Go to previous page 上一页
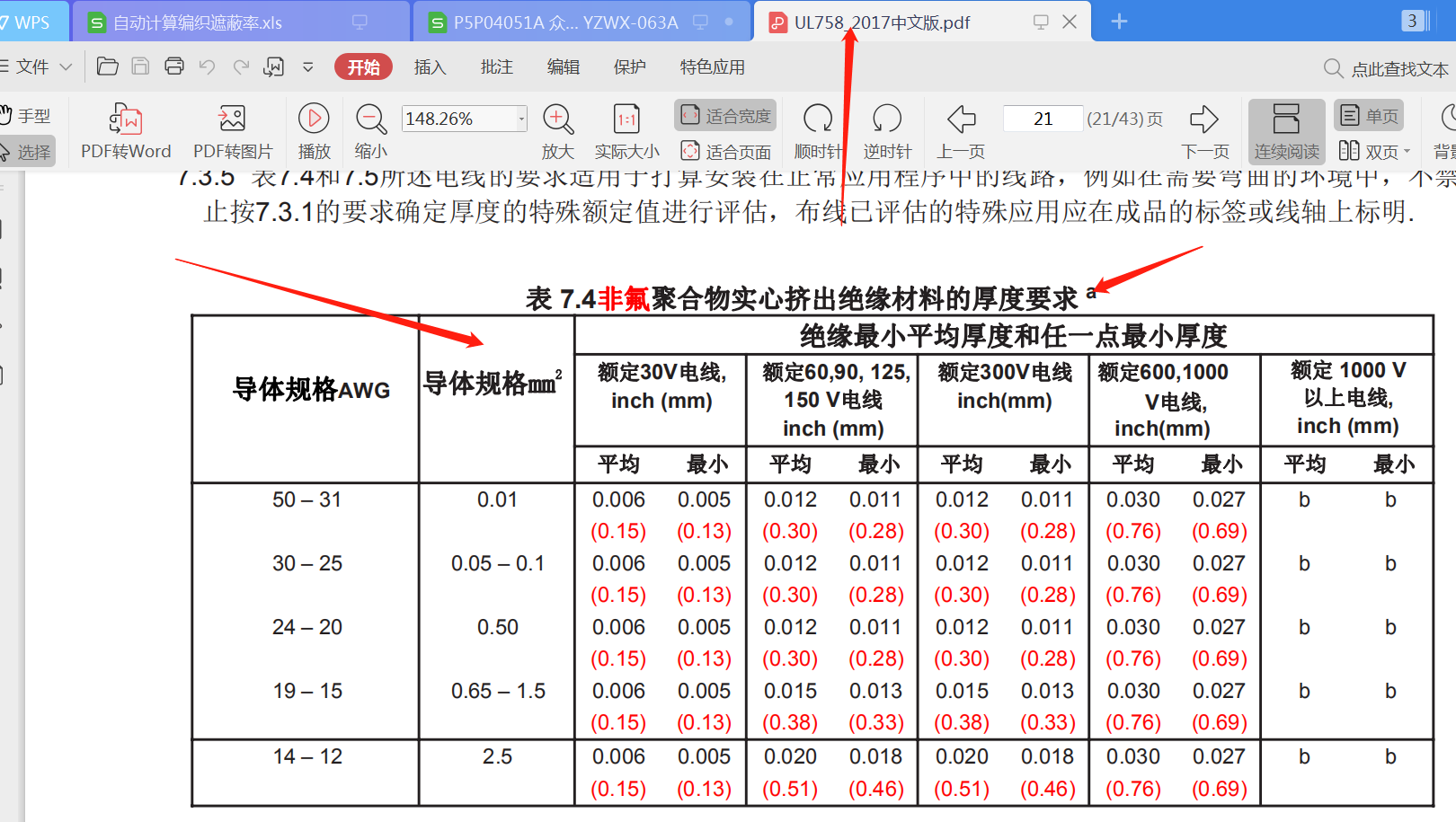Image resolution: width=1456 pixels, height=822 pixels. point(961,119)
